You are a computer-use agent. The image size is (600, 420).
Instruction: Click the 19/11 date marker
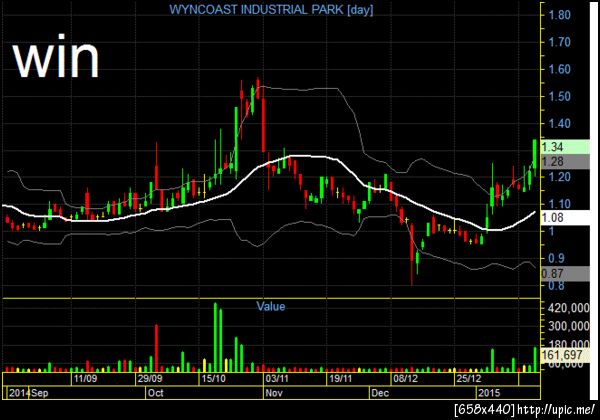[x=341, y=379]
